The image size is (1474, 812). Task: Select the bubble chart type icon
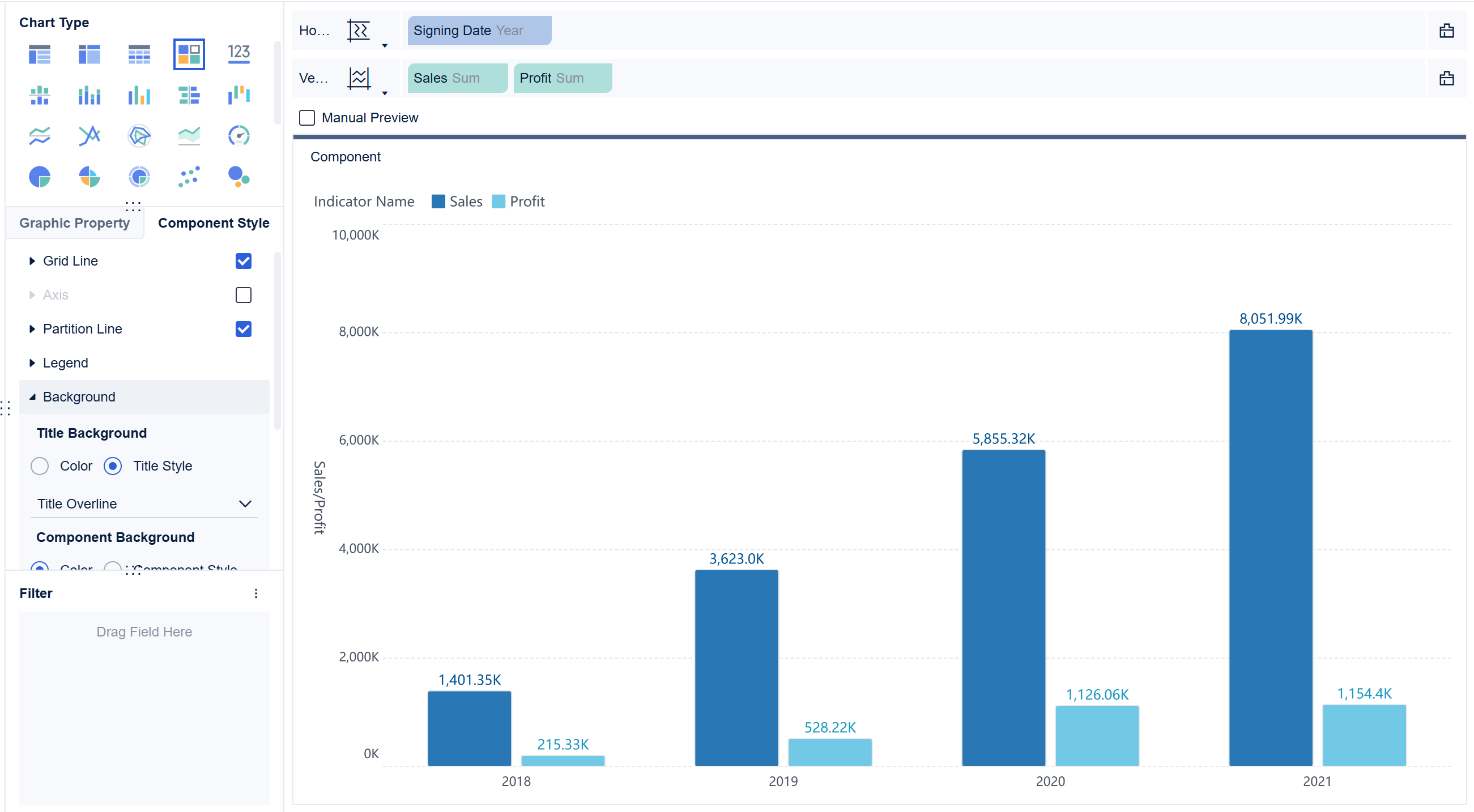click(238, 177)
